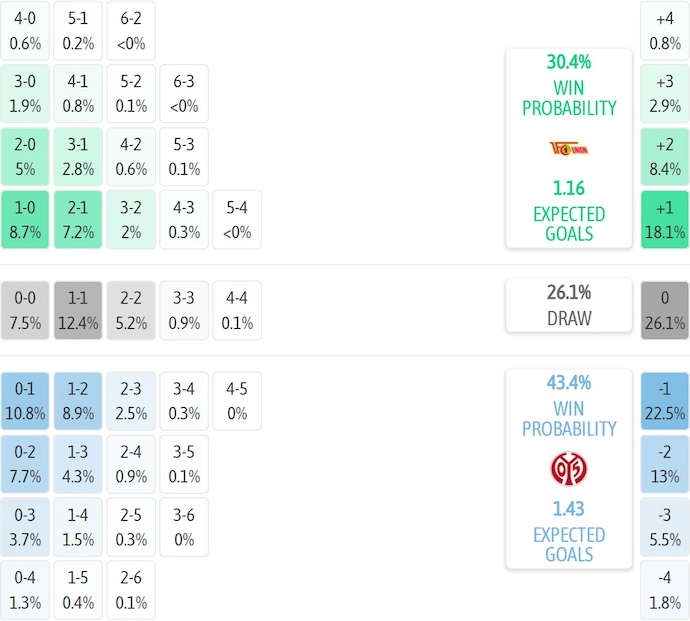690x621 pixels.
Task: Select the 2-2 draw scoreline
Action: (131, 310)
